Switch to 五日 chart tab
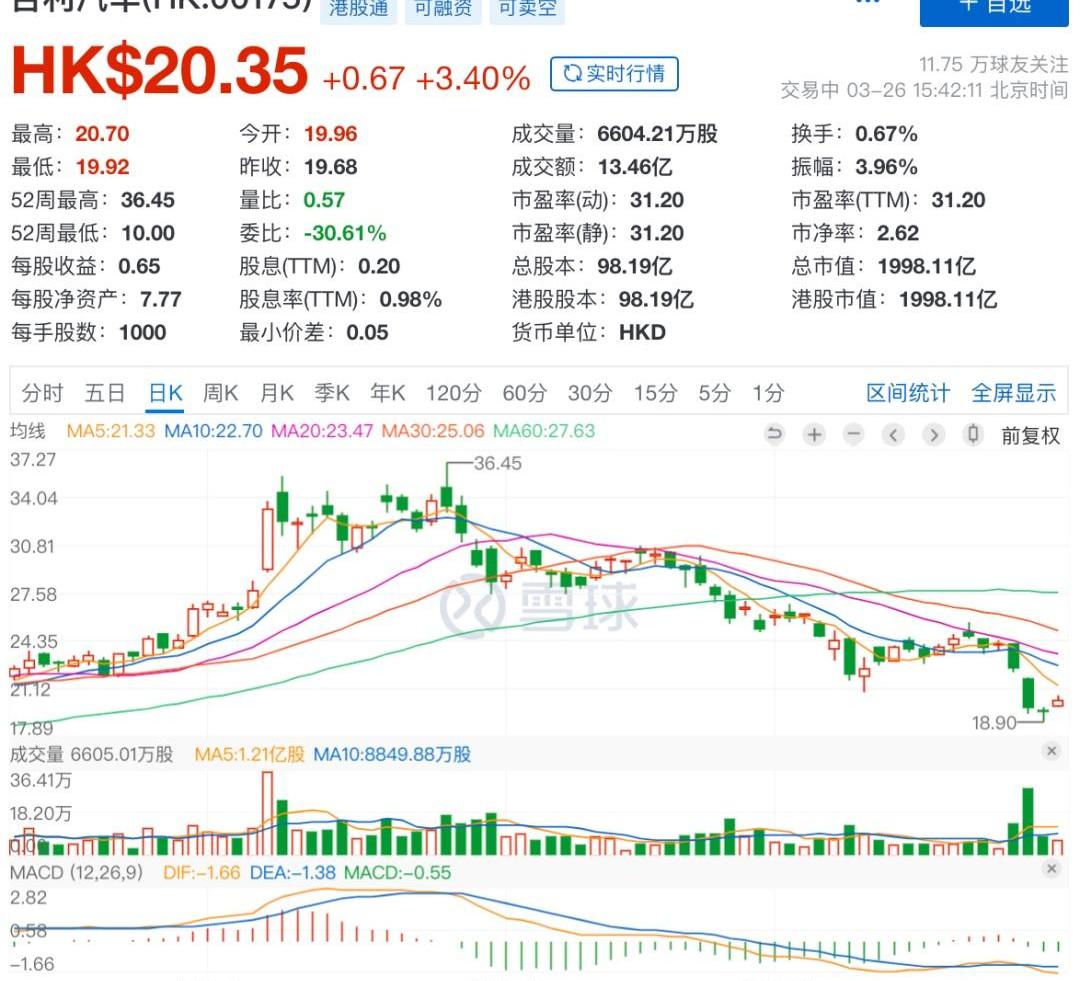Screen dimensions: 1080x981 pyautogui.click(x=105, y=393)
